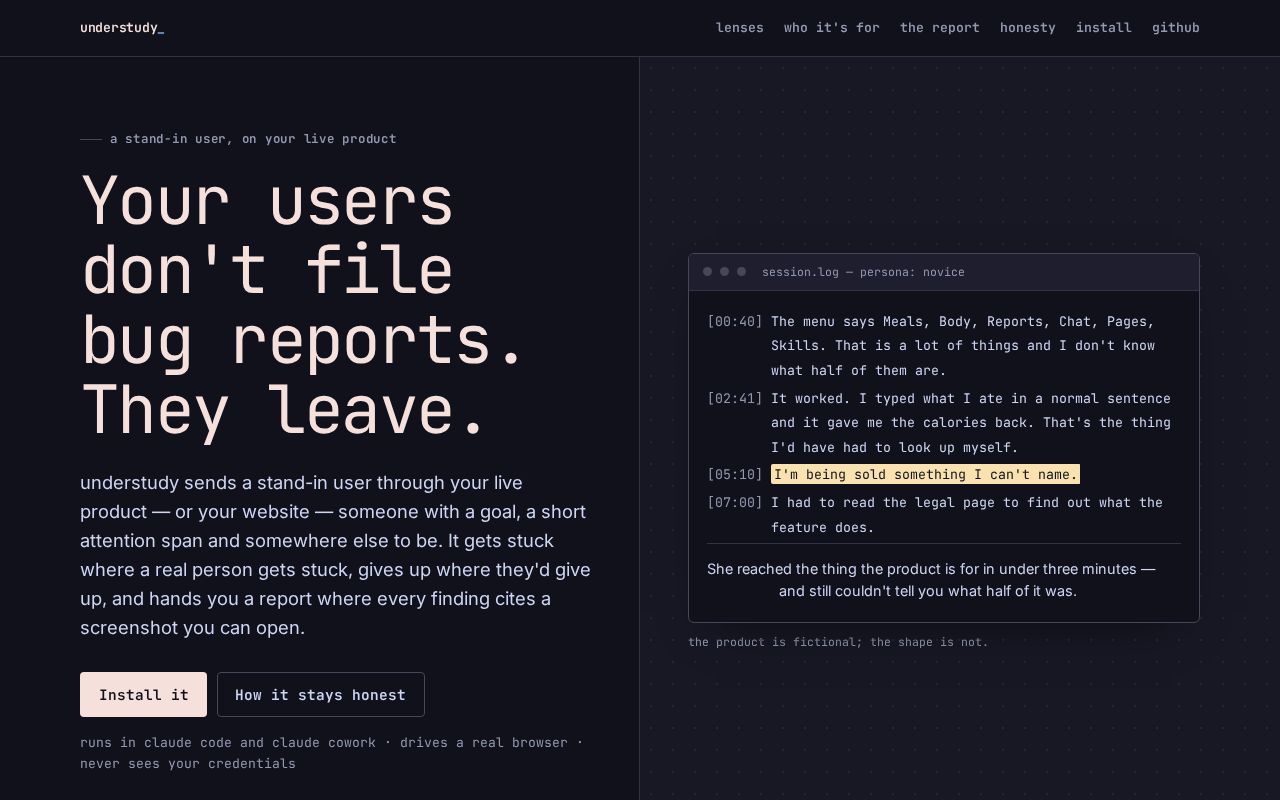Click log line starting 'It worked. I typed'
Viewport: 1280px width, 800px height.
[971, 423]
